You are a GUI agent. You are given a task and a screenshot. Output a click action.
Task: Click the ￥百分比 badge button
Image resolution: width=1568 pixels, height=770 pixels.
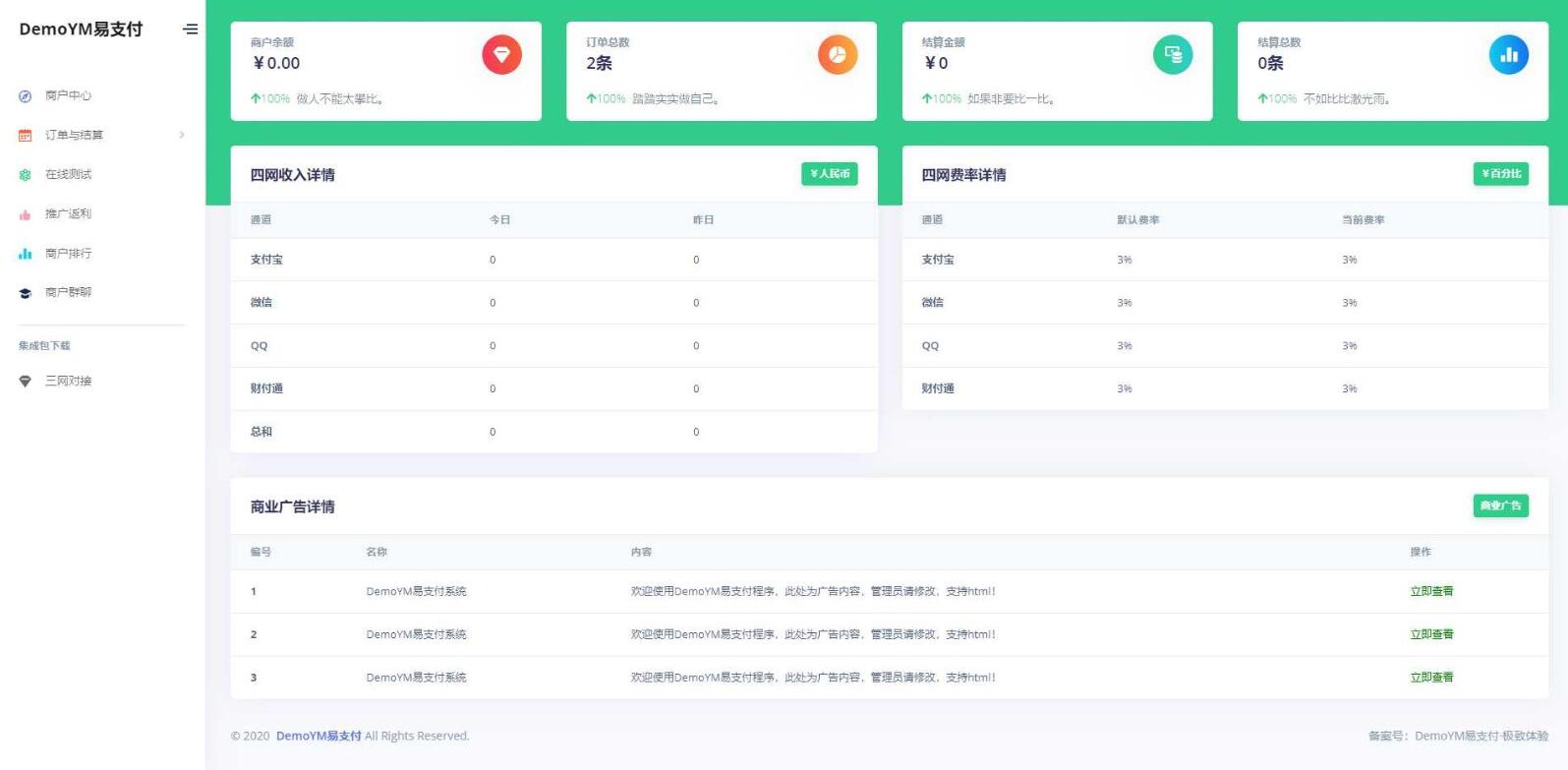coord(1500,174)
